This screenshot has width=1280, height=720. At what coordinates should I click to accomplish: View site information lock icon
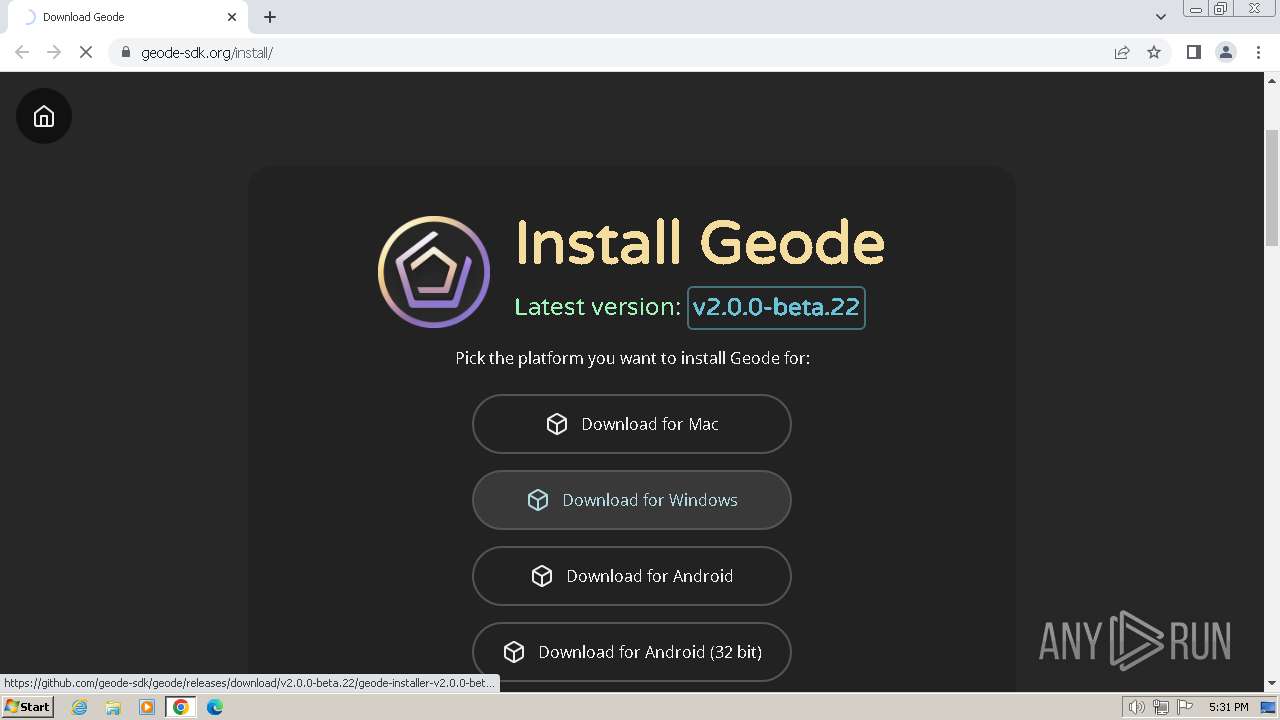click(x=125, y=52)
